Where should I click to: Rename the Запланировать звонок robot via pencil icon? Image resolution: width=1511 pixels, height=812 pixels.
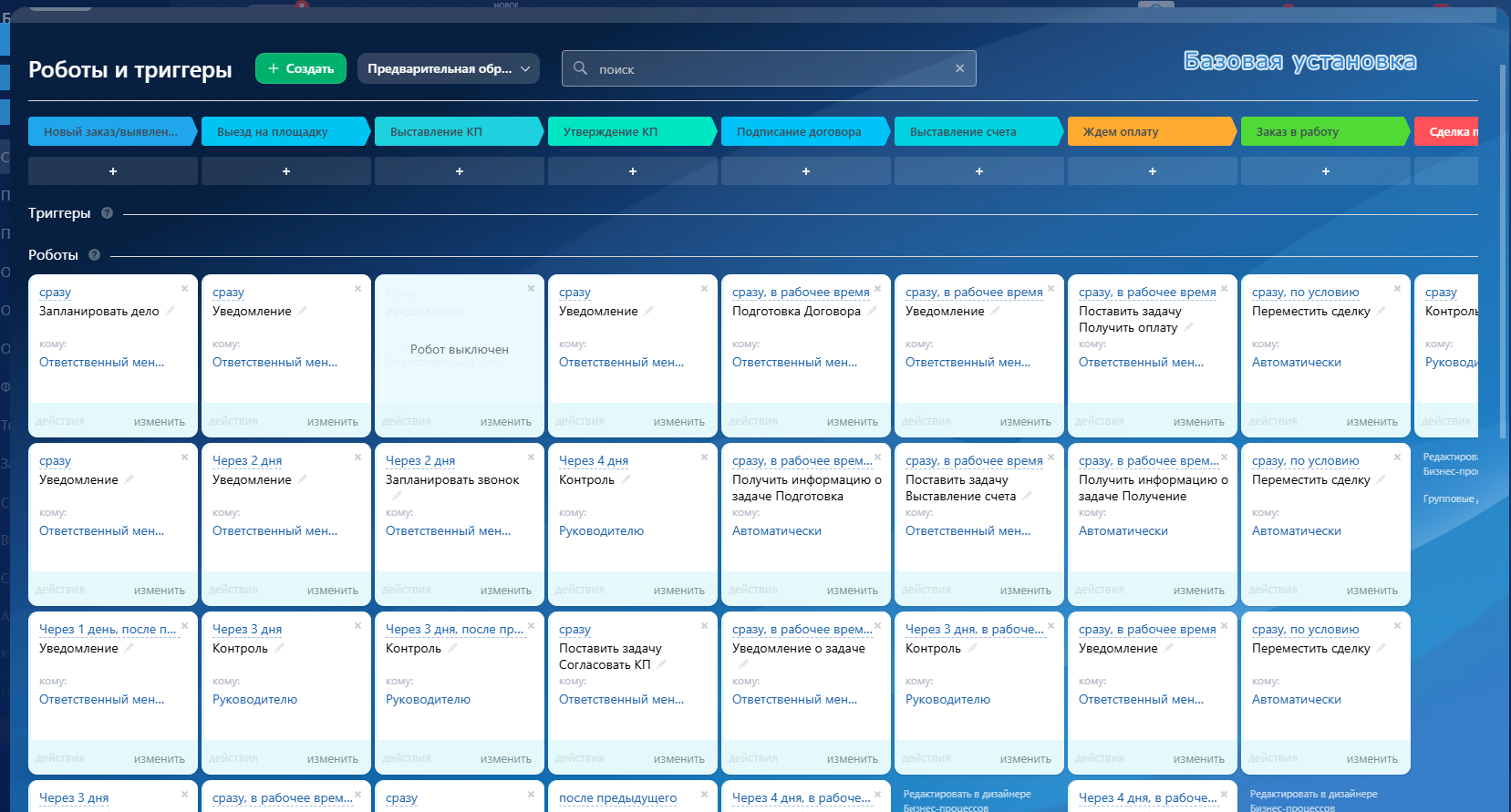coord(397,496)
